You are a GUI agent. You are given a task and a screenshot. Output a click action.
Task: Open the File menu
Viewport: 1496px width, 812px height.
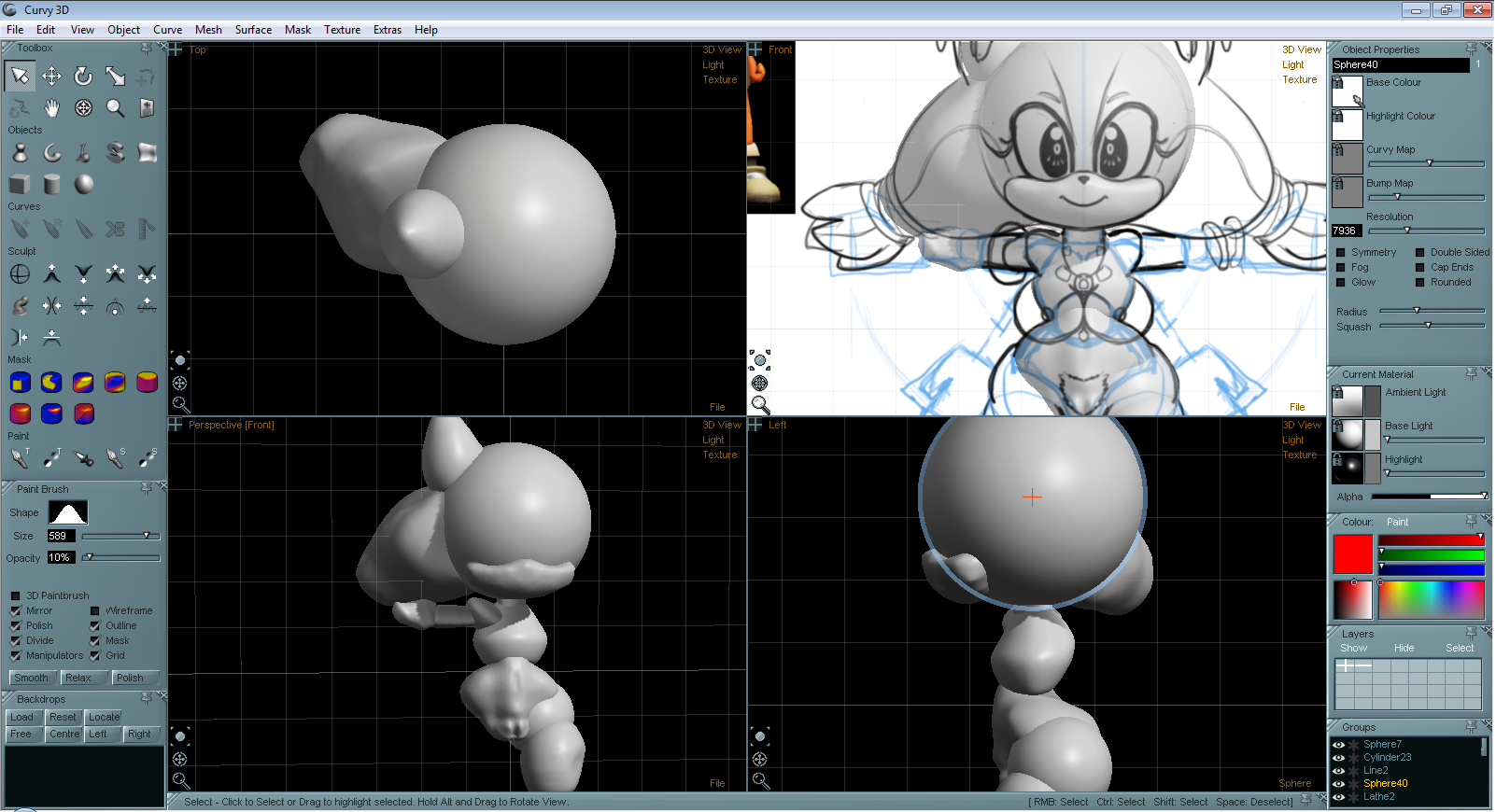click(x=15, y=30)
